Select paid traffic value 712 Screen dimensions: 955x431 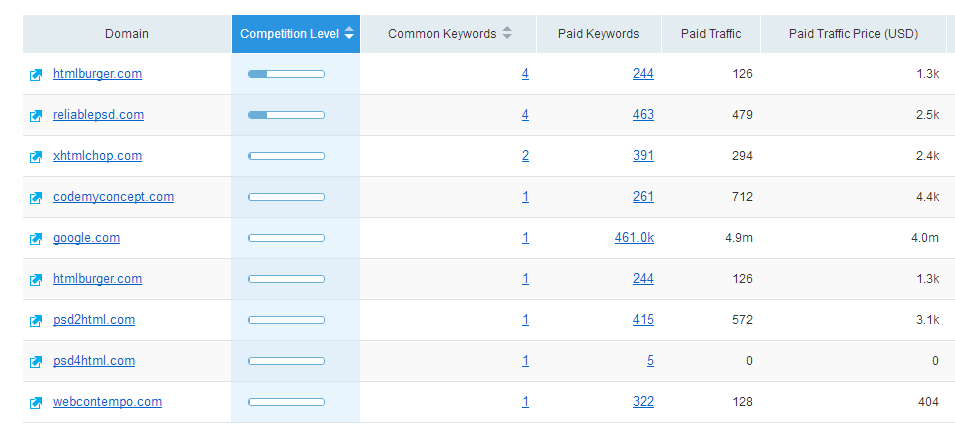pos(742,197)
